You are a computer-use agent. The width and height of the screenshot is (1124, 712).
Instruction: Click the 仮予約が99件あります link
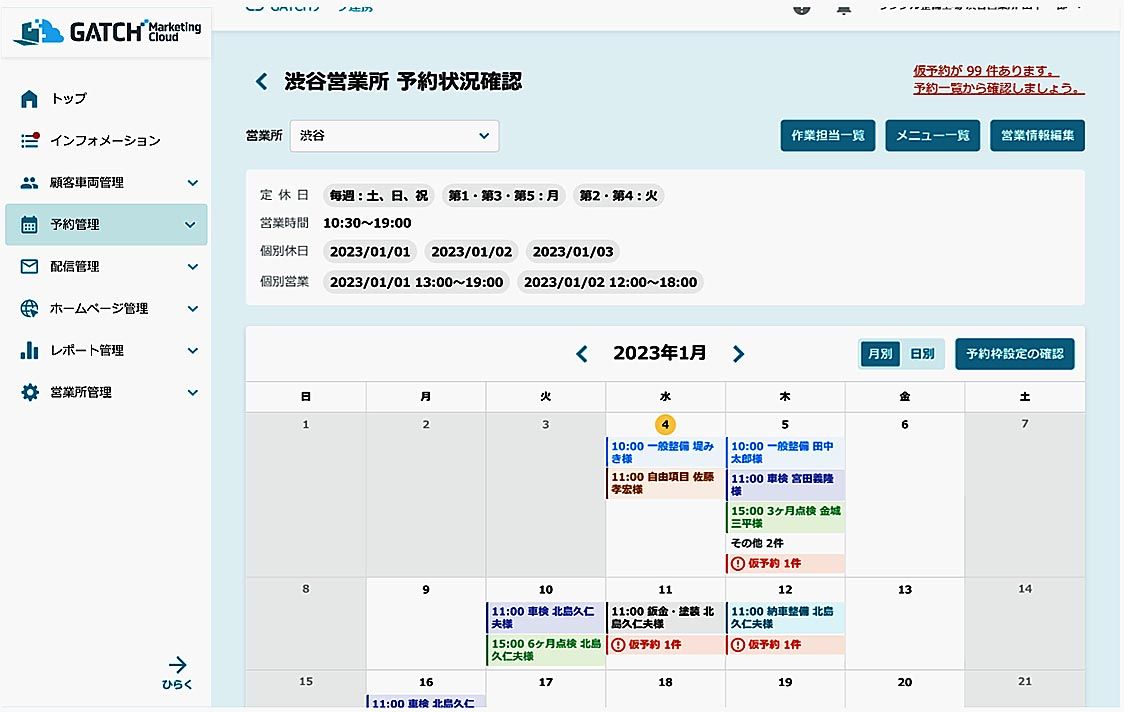pos(986,71)
